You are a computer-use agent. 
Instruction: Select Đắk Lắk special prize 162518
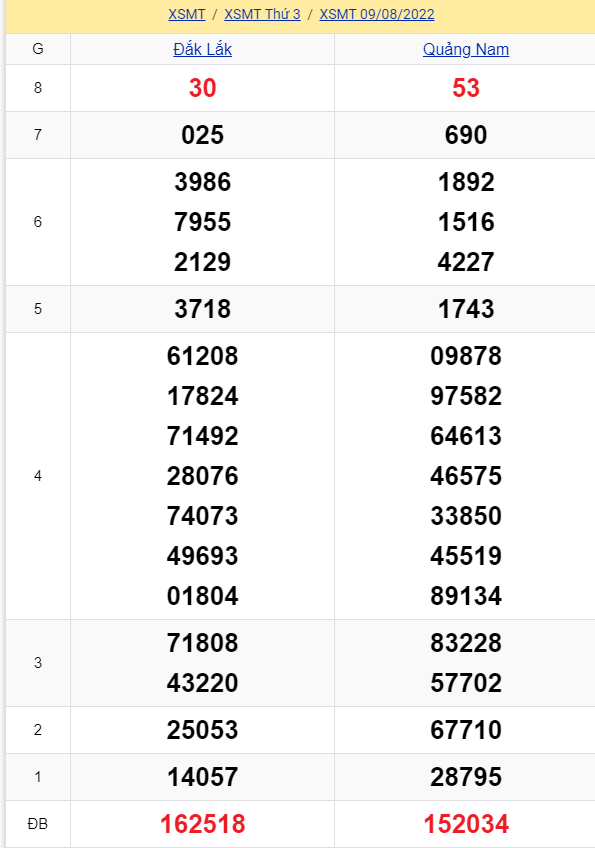click(202, 824)
